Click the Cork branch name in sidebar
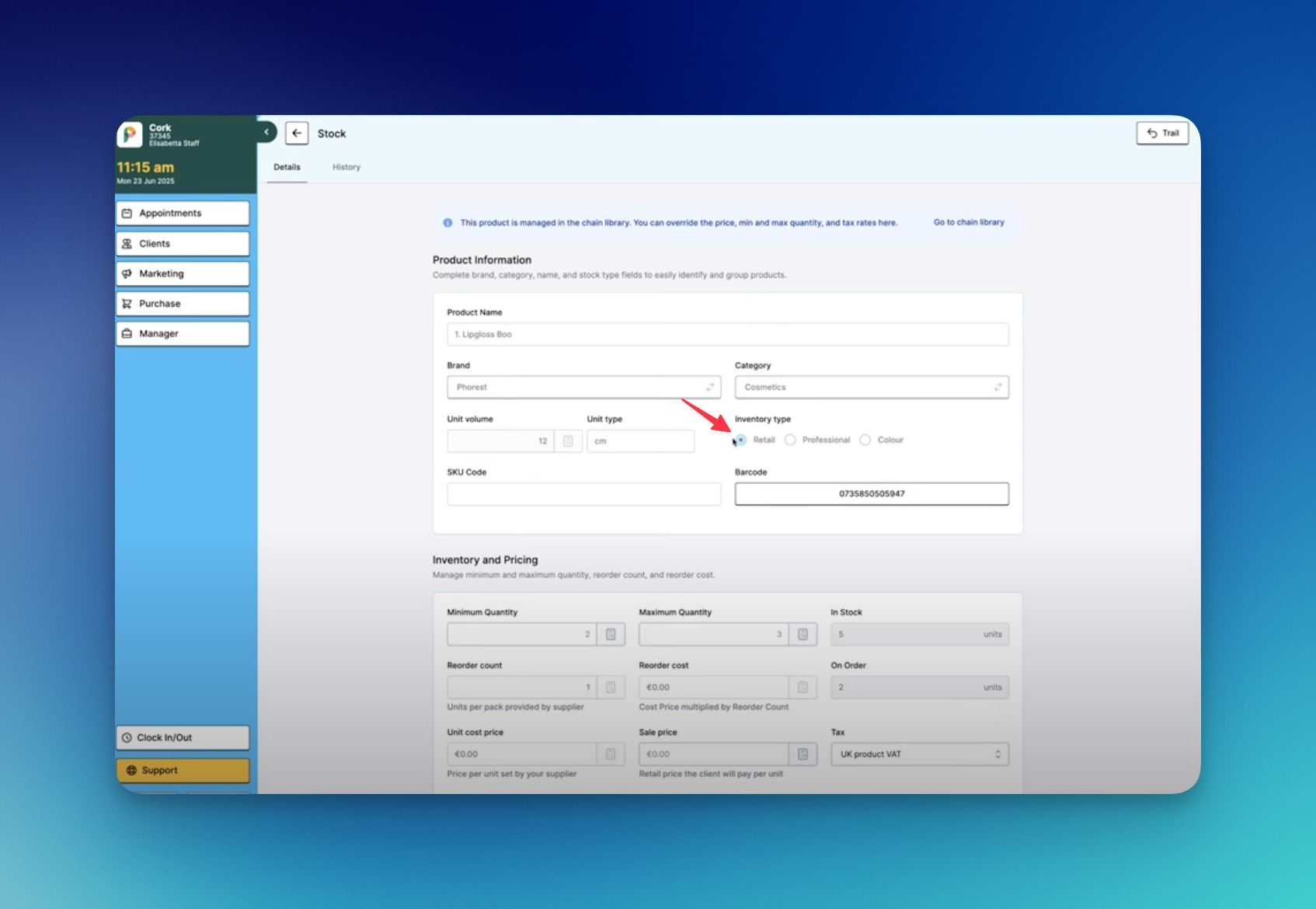The image size is (1316, 909). 160,127
